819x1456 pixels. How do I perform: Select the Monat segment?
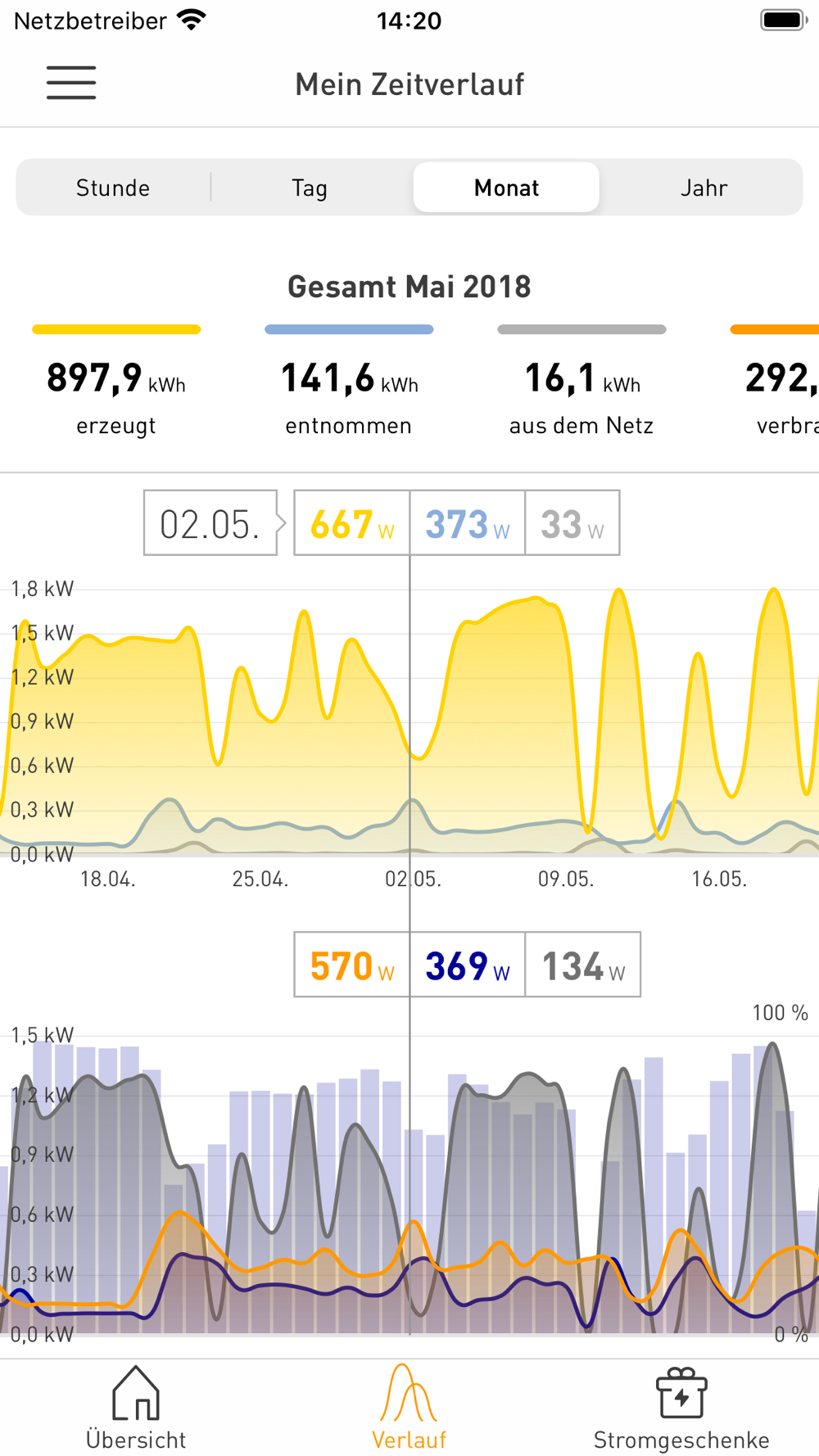506,188
